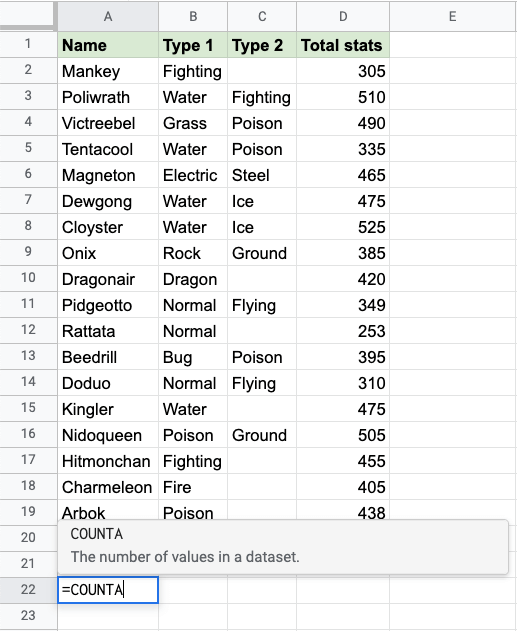Image resolution: width=517 pixels, height=631 pixels.
Task: Select the cell containing Nidoqueen
Action: [x=108, y=435]
